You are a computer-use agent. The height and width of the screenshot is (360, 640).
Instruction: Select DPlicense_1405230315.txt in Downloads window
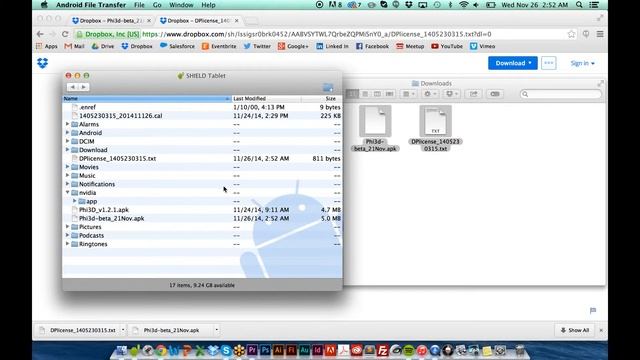point(435,129)
